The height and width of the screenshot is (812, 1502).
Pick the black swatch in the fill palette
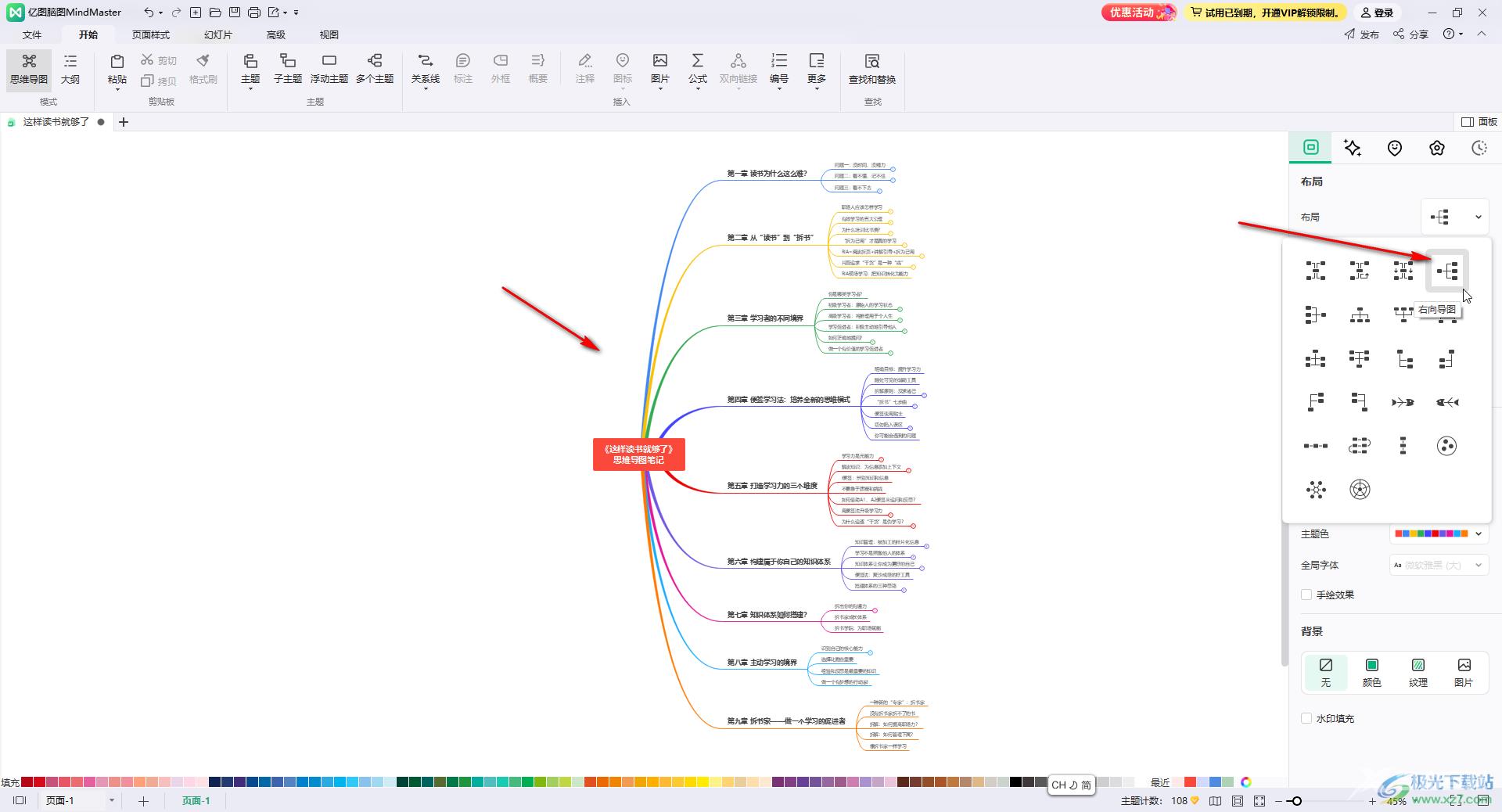coord(1015,781)
